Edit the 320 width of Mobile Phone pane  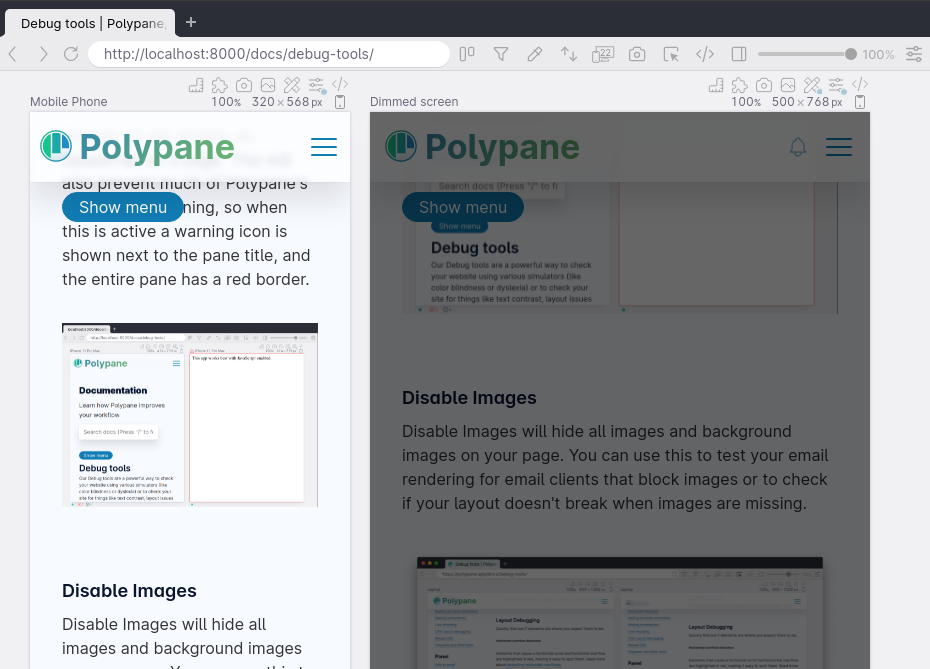coord(263,102)
